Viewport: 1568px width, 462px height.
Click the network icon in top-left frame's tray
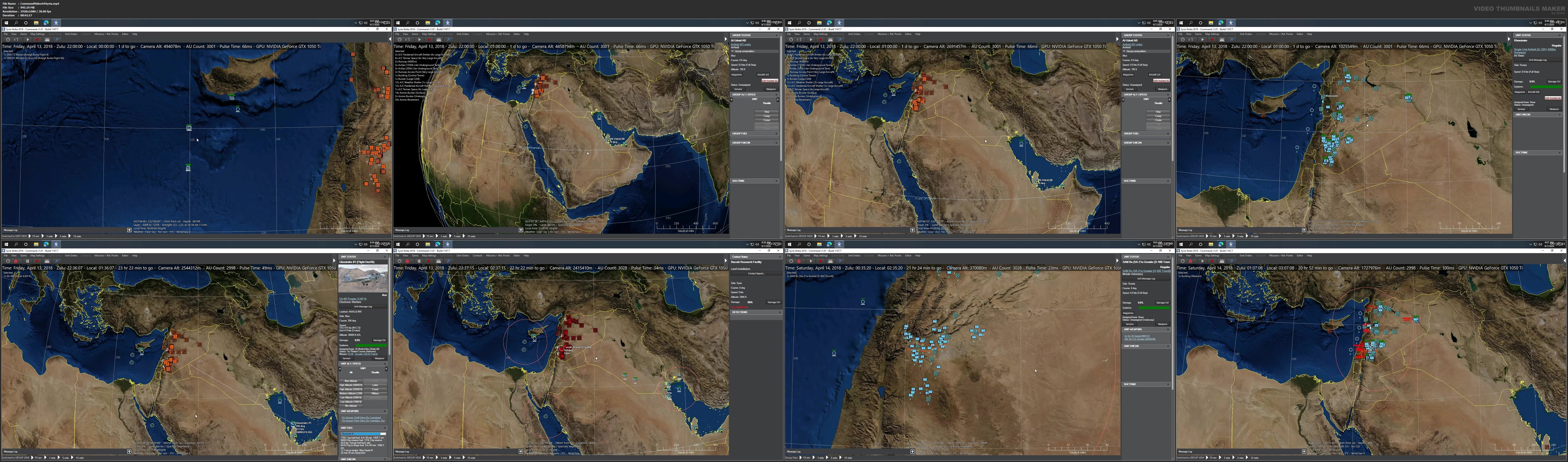pyautogui.click(x=361, y=23)
